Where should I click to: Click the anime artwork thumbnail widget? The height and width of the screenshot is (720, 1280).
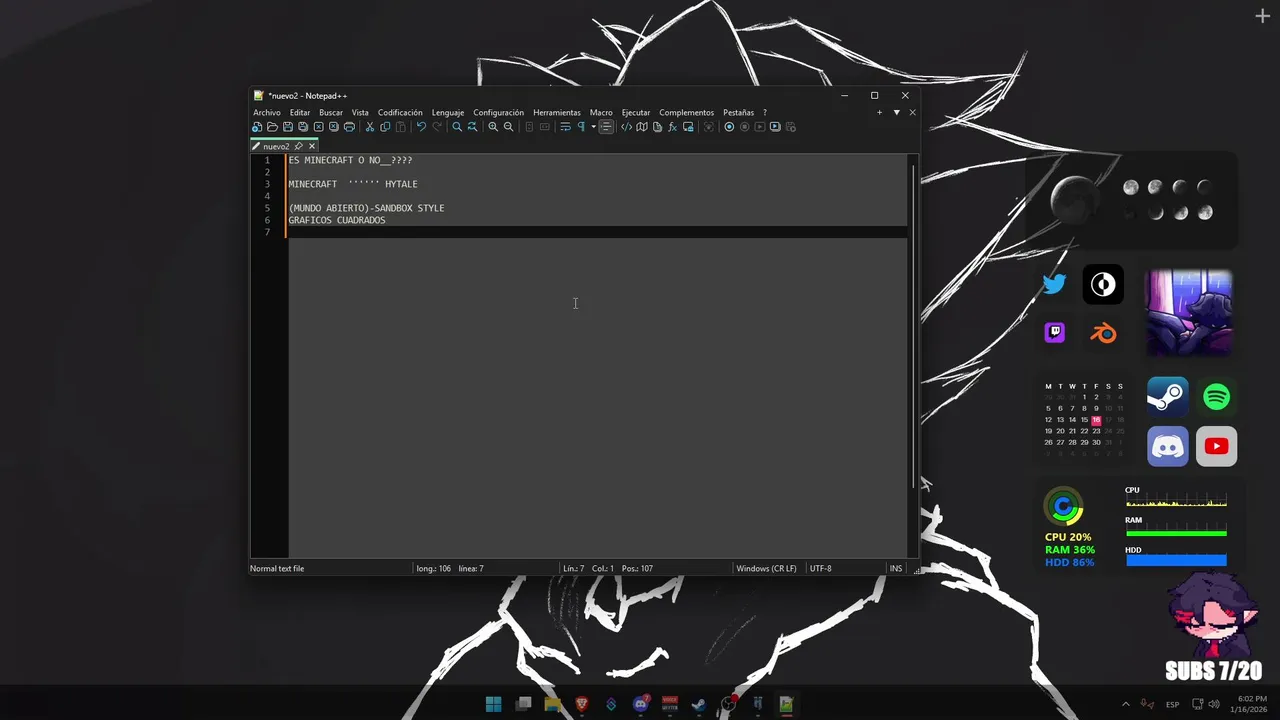[x=1188, y=312]
